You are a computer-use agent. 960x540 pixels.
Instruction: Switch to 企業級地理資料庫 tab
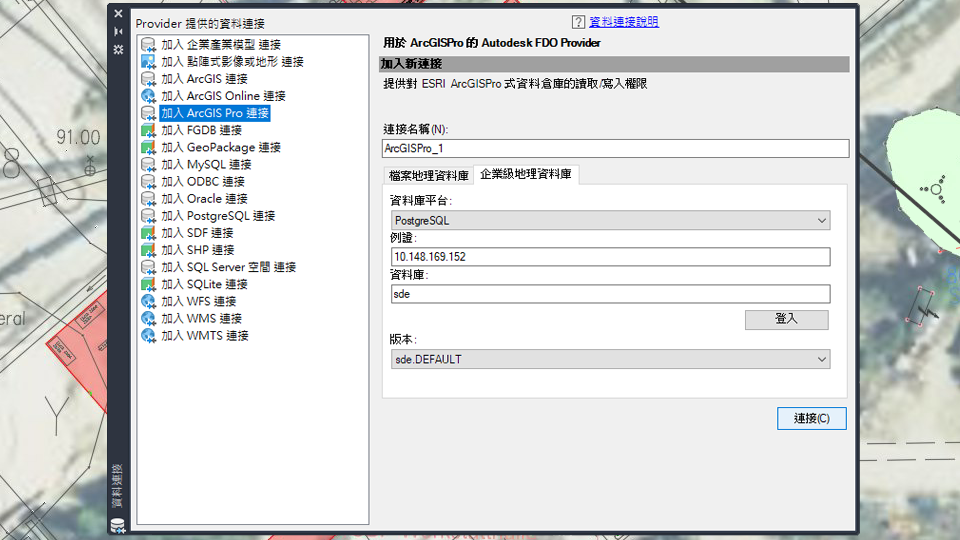point(526,174)
